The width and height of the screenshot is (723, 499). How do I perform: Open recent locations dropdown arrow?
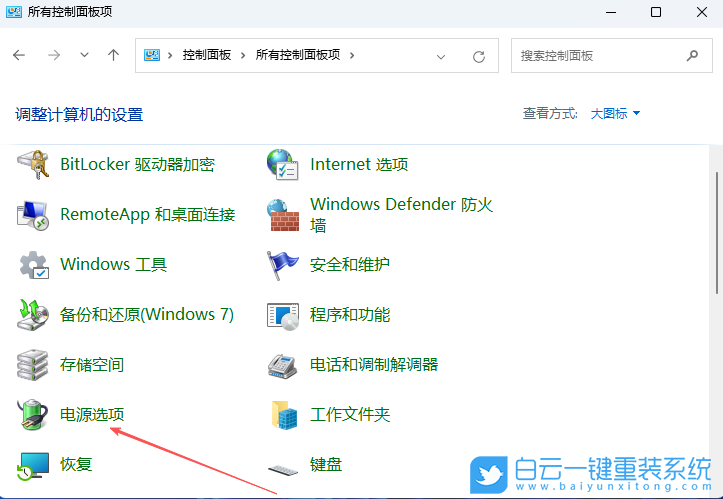point(84,55)
